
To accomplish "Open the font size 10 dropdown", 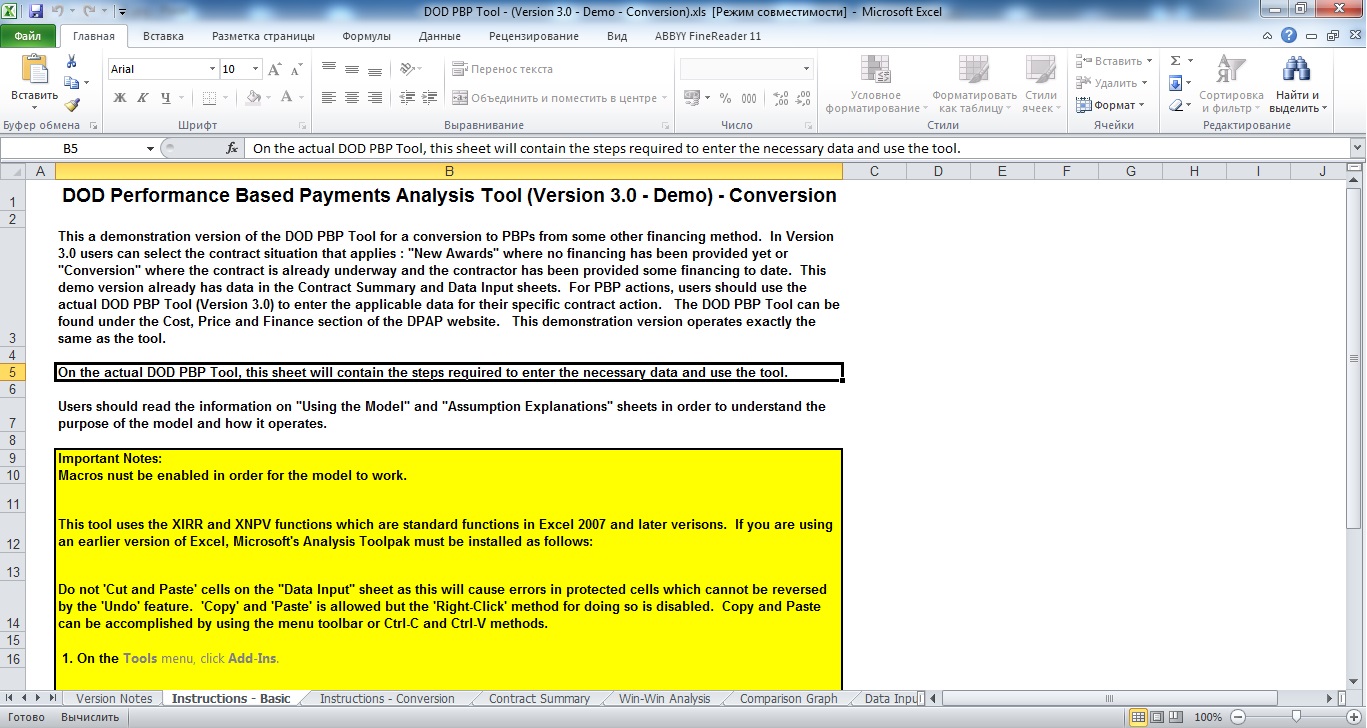I will pos(256,69).
